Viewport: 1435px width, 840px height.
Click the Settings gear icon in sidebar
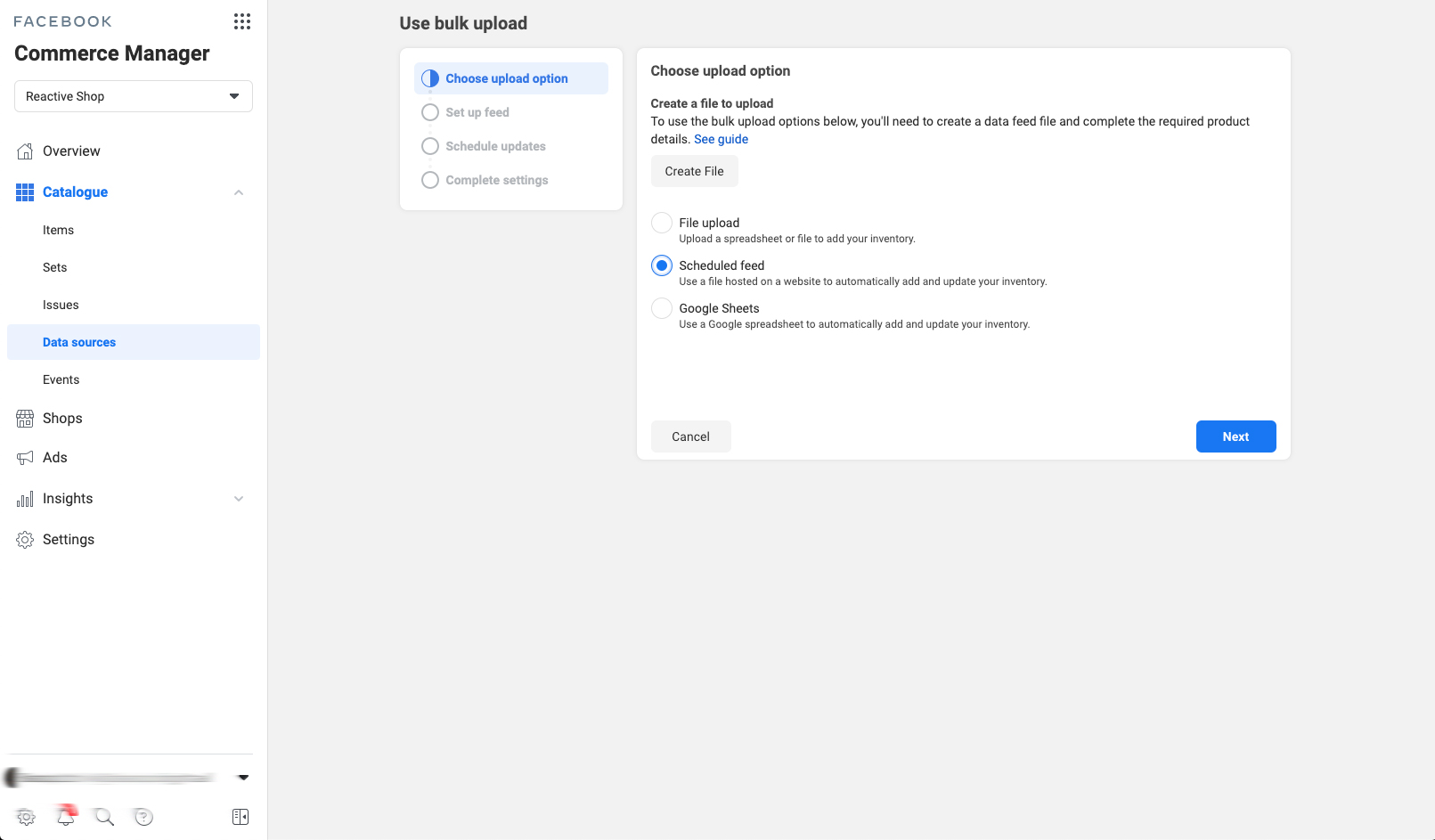[x=25, y=540]
